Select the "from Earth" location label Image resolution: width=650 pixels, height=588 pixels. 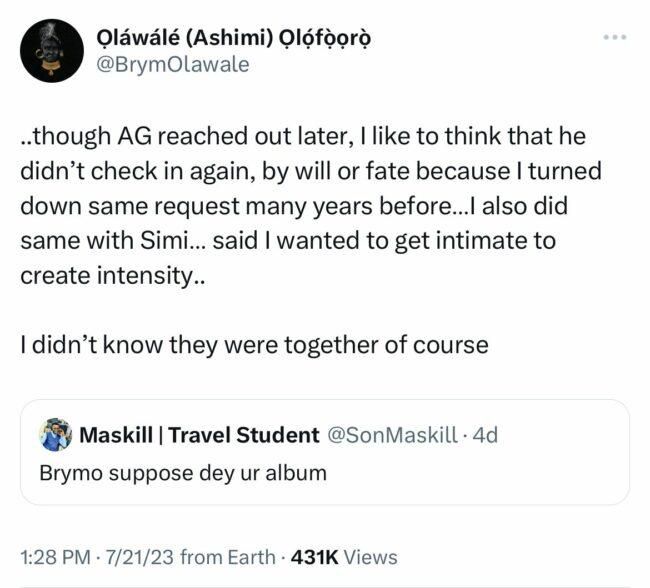233,557
